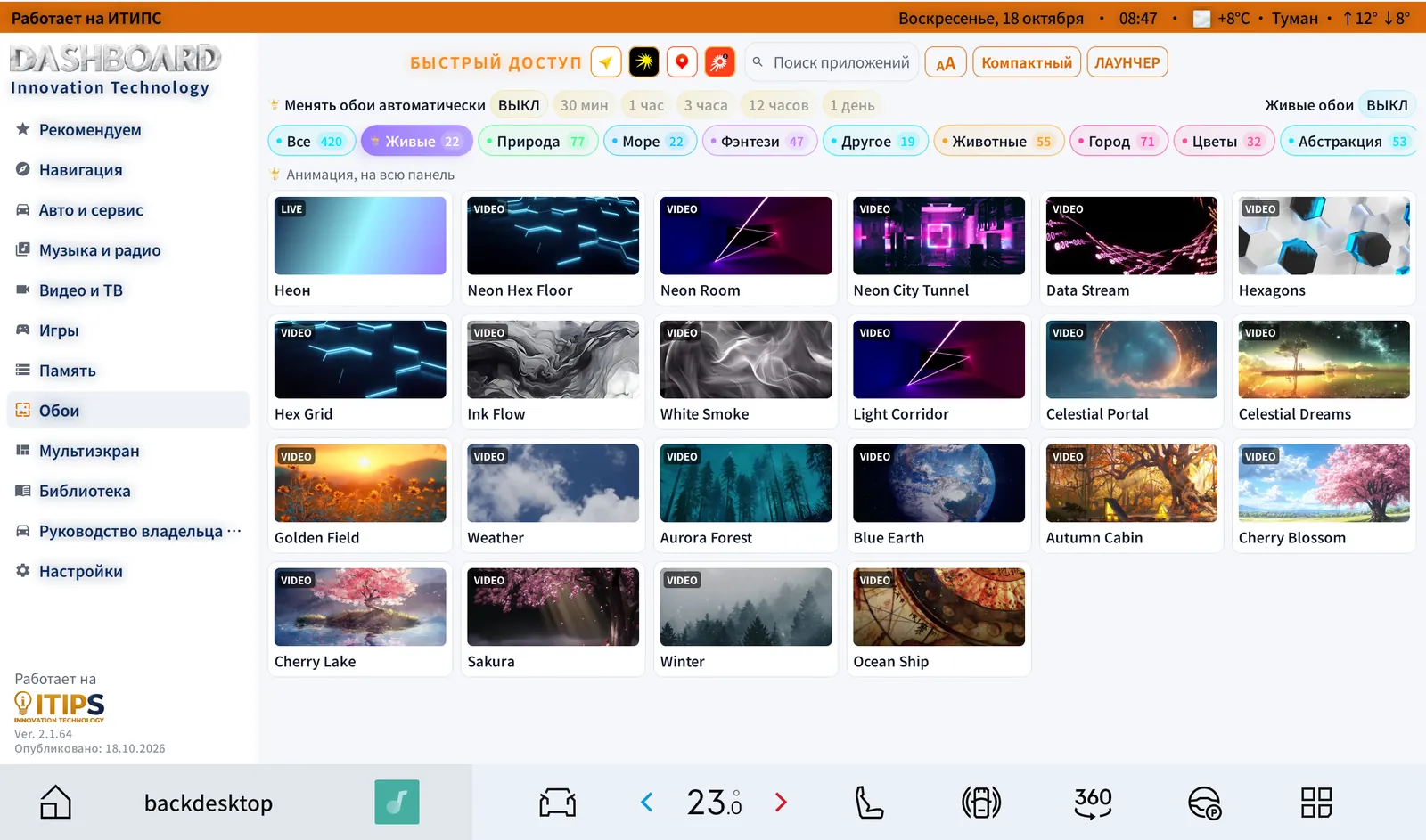1426x840 pixels.
Task: Select the Neon City Tunnel wallpaper
Action: [x=938, y=249]
